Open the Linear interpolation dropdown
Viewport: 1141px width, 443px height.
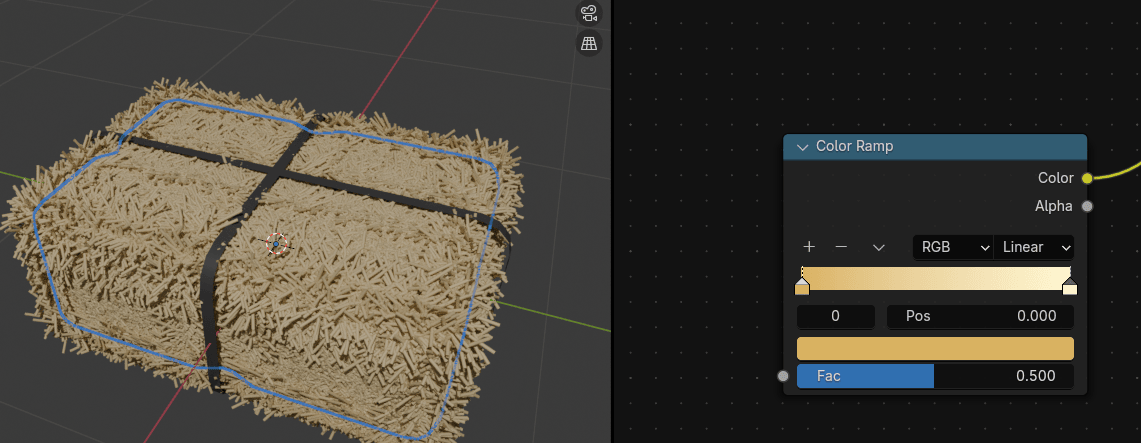(x=1034, y=247)
